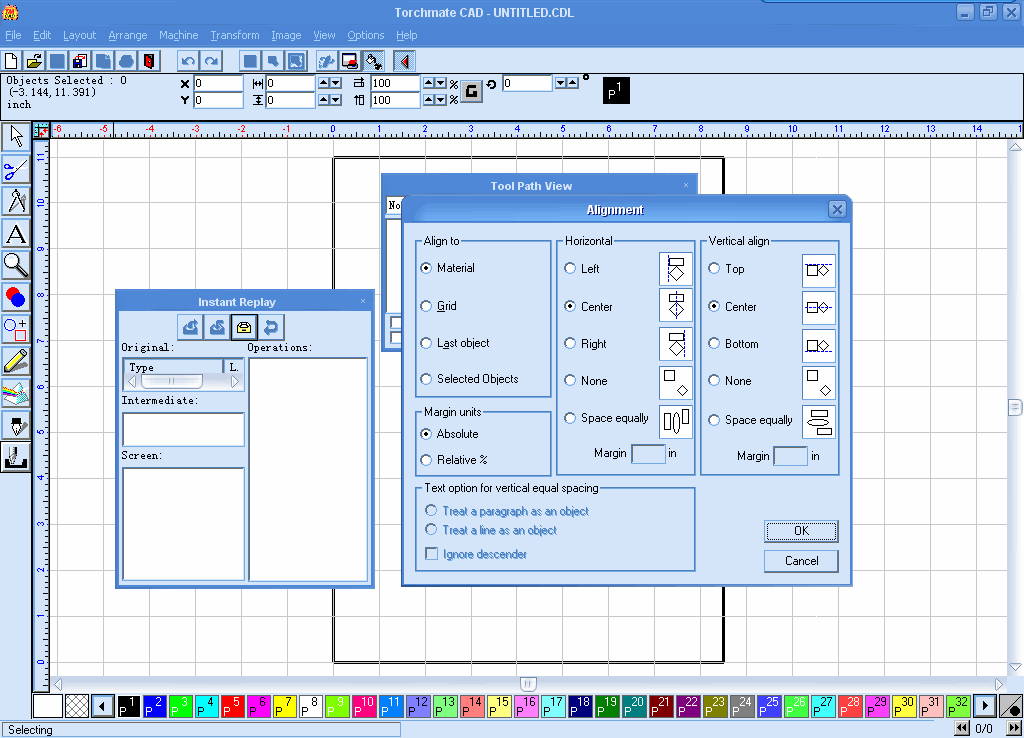Click the rotation angle input field
This screenshot has height=738, width=1024.
(527, 83)
